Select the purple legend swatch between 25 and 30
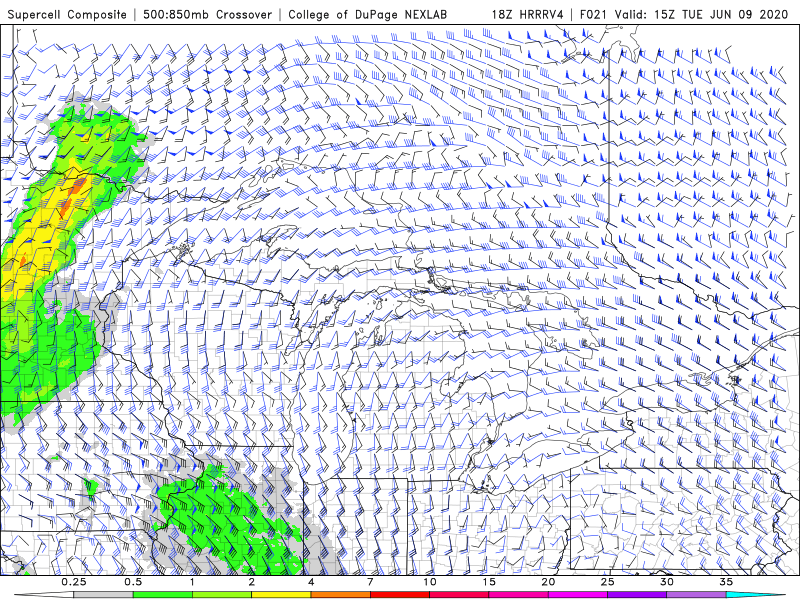This screenshot has height=600, width=800. [x=637, y=595]
